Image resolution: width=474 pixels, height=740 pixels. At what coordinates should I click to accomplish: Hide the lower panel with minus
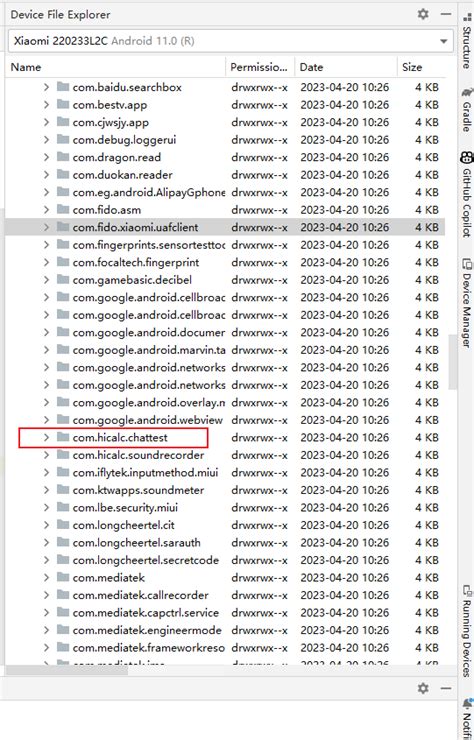446,688
